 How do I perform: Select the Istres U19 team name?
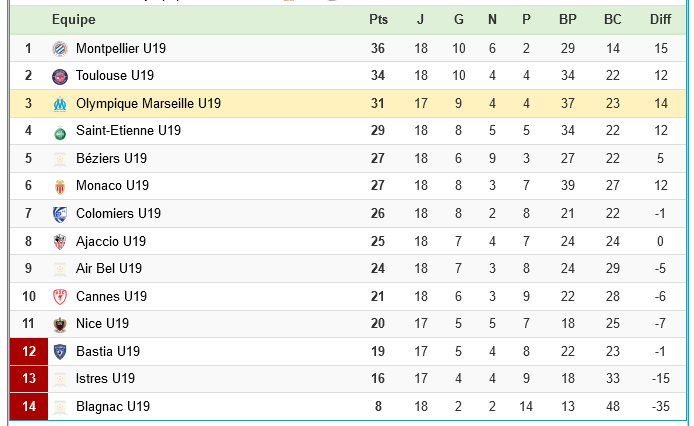coord(105,379)
